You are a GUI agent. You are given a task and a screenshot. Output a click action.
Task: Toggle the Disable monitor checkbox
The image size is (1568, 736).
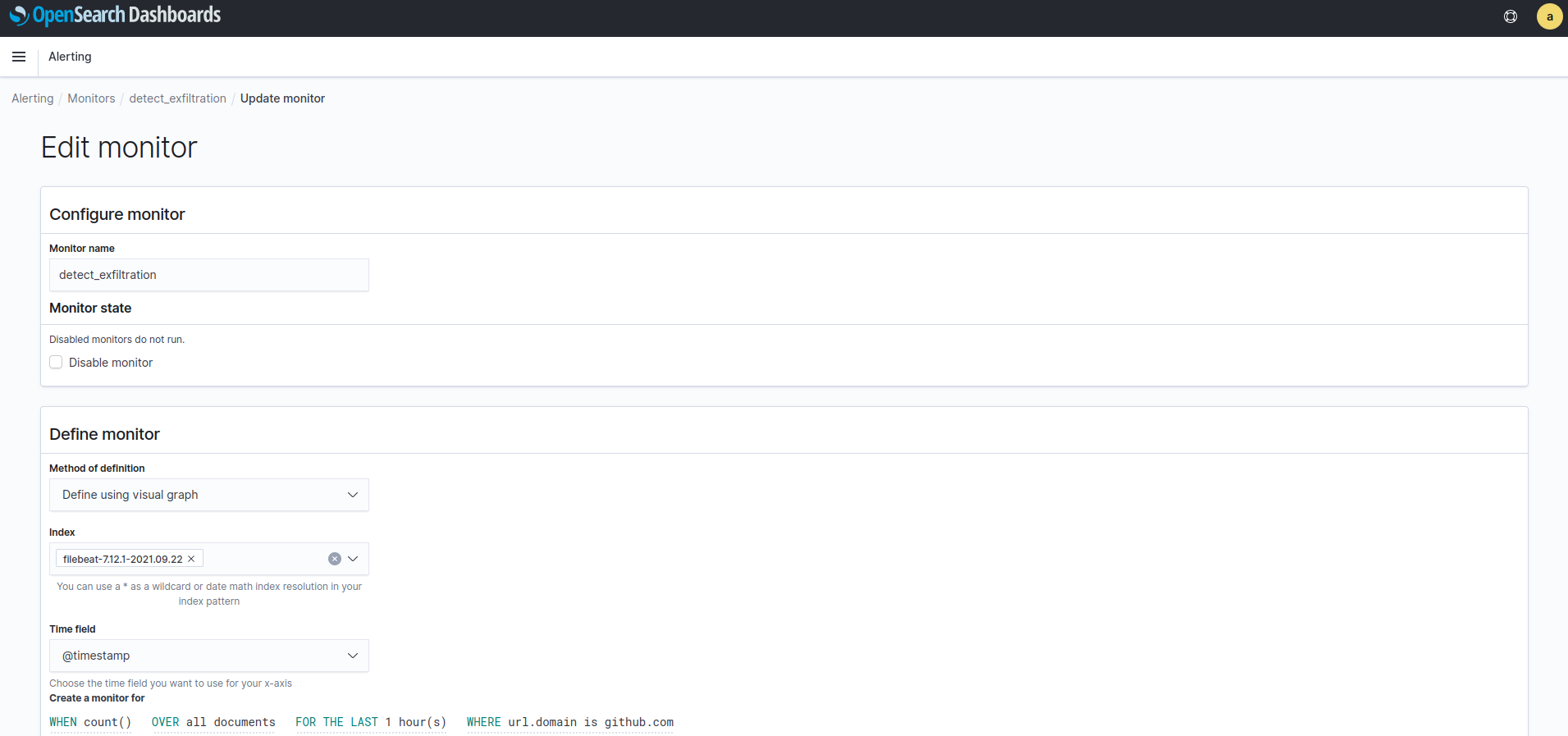click(56, 362)
